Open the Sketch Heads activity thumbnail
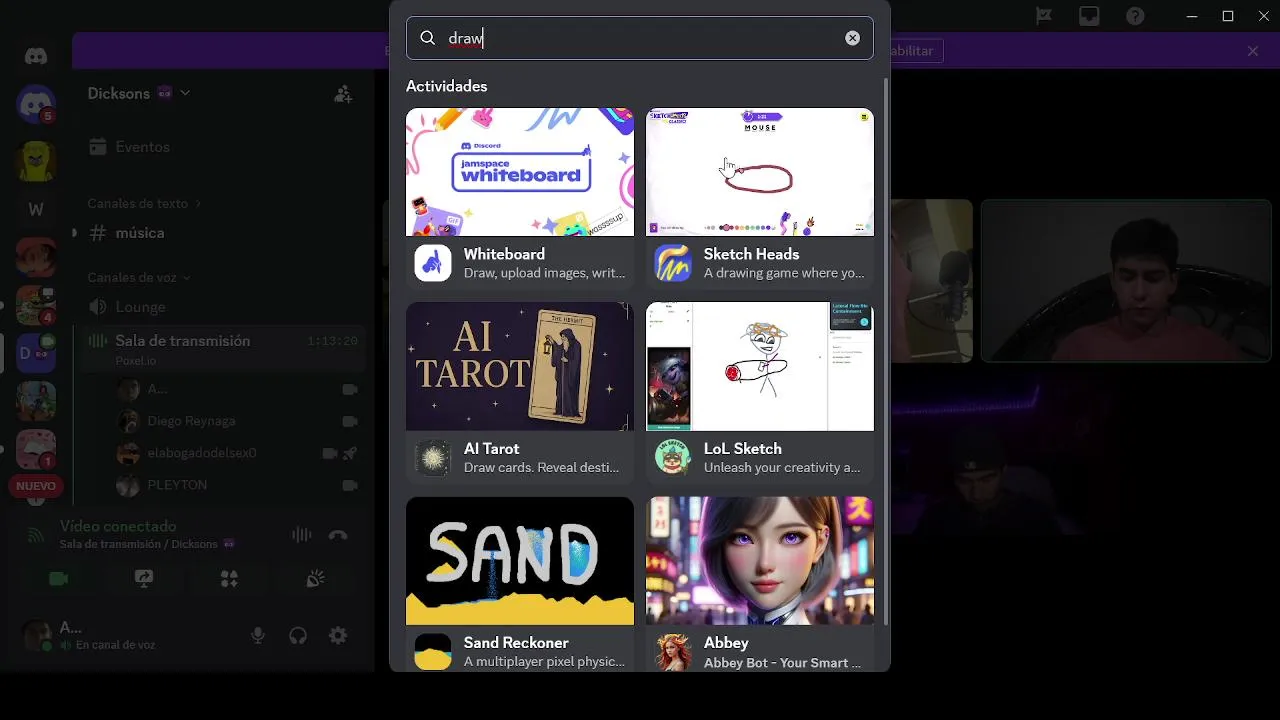 (759, 172)
